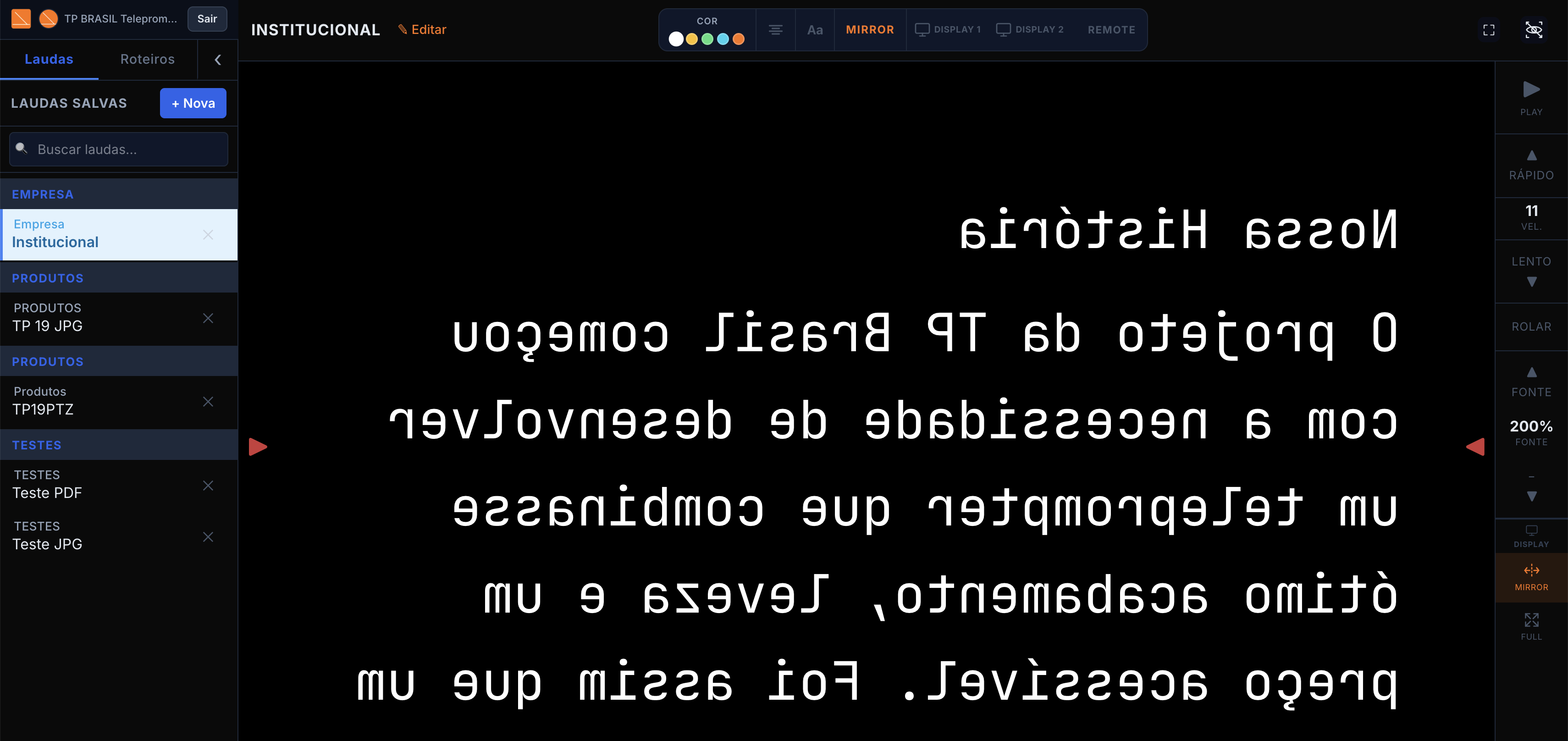The image size is (1568, 741).
Task: Open the Aa font settings
Action: (814, 30)
